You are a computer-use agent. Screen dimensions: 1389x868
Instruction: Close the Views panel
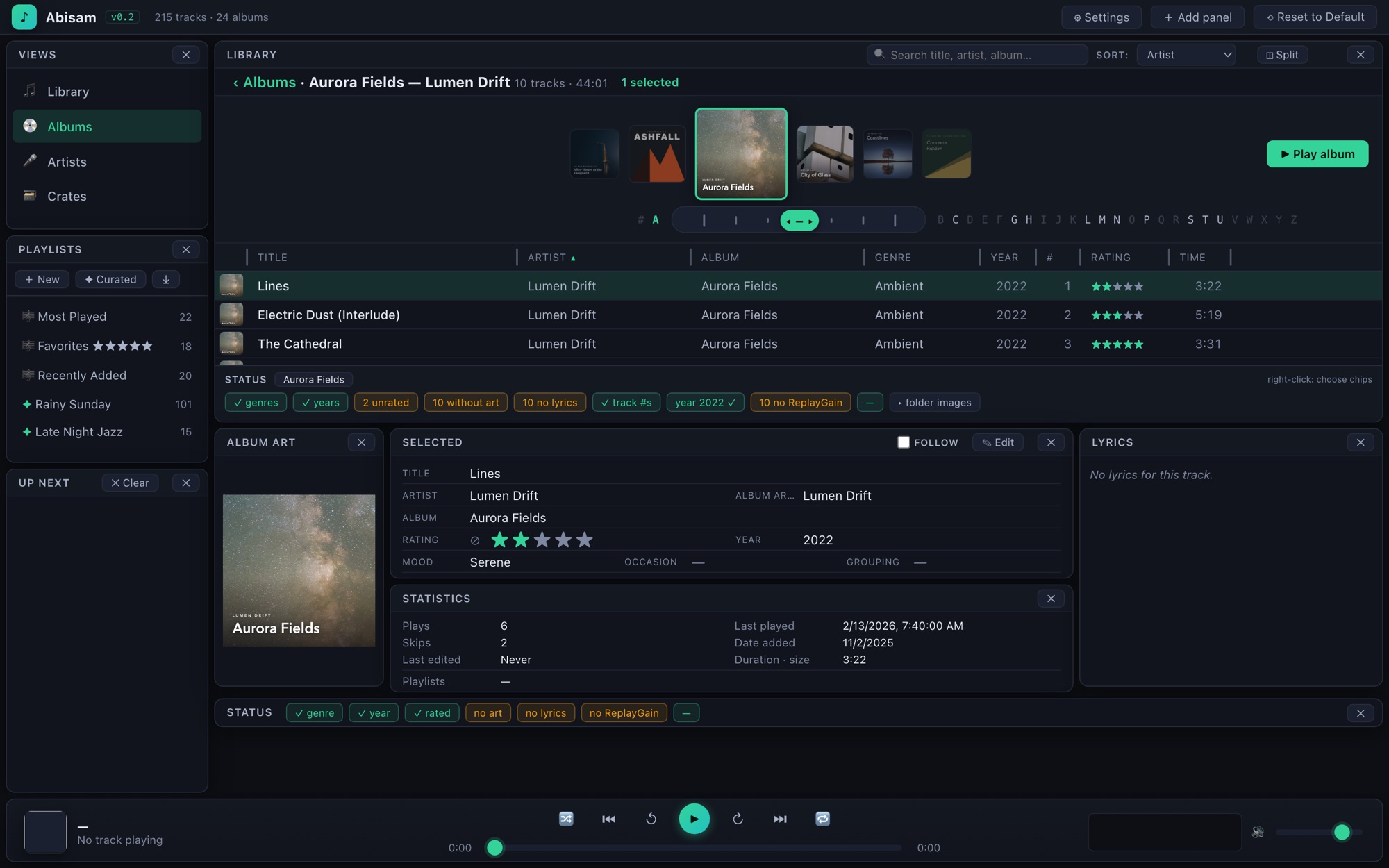click(185, 54)
